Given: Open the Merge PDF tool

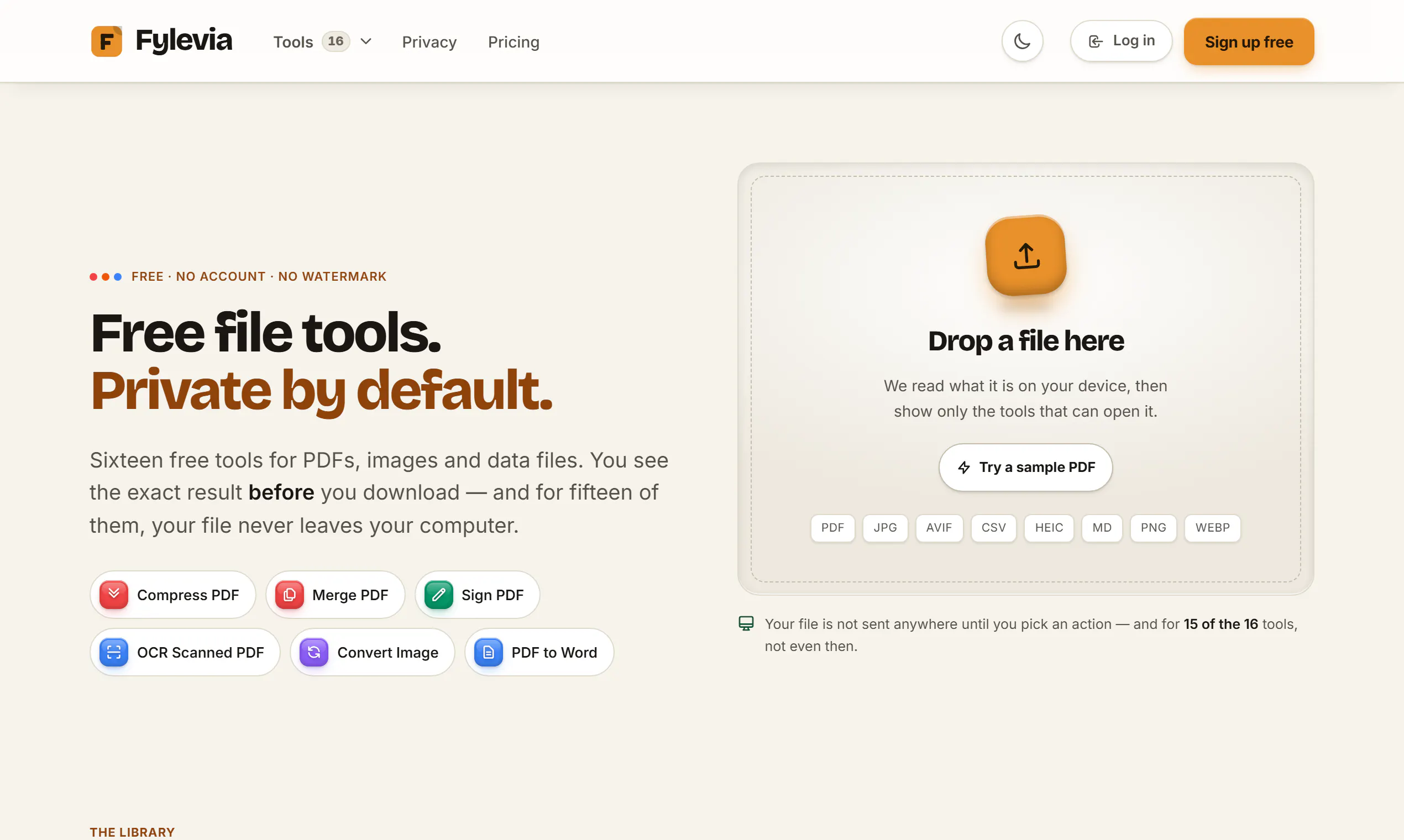Looking at the screenshot, I should tap(335, 595).
